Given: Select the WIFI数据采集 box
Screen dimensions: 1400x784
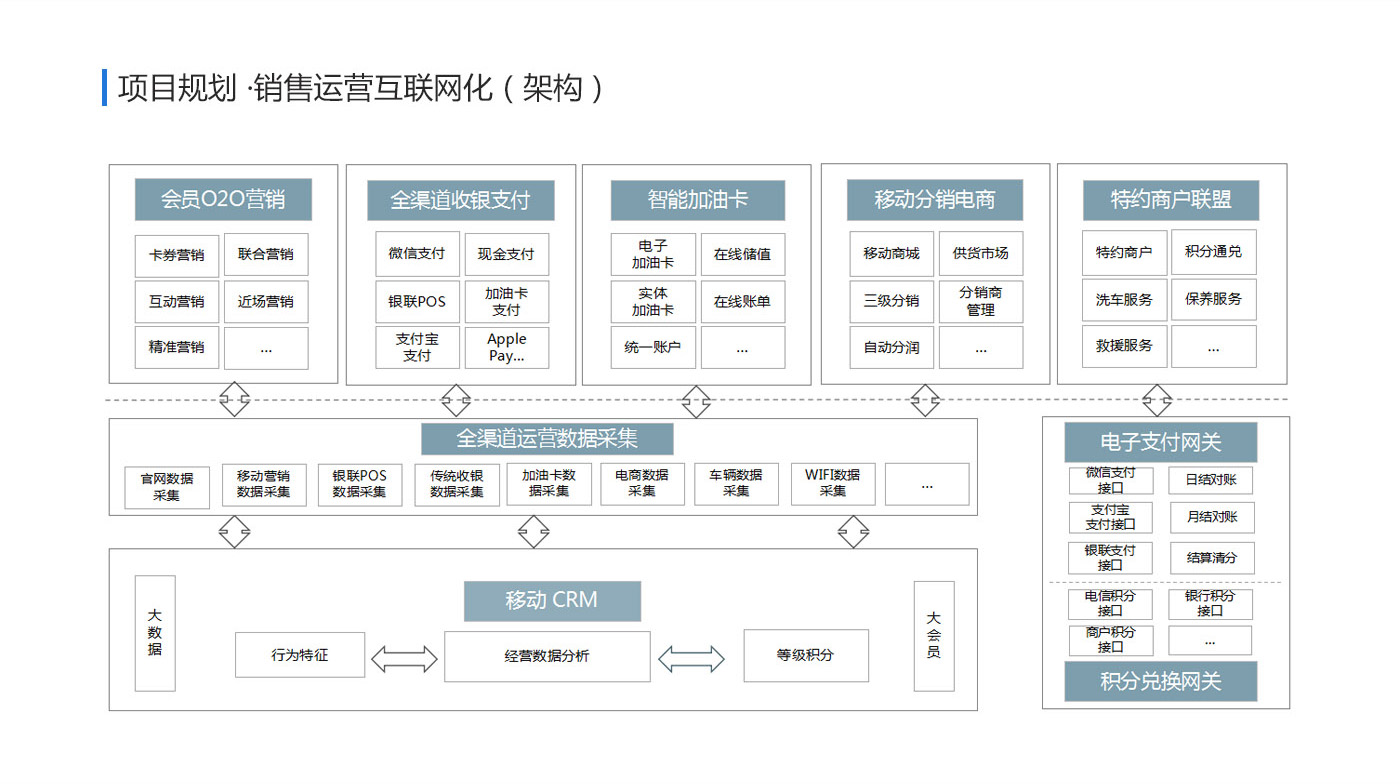Looking at the screenshot, I should point(833,484).
